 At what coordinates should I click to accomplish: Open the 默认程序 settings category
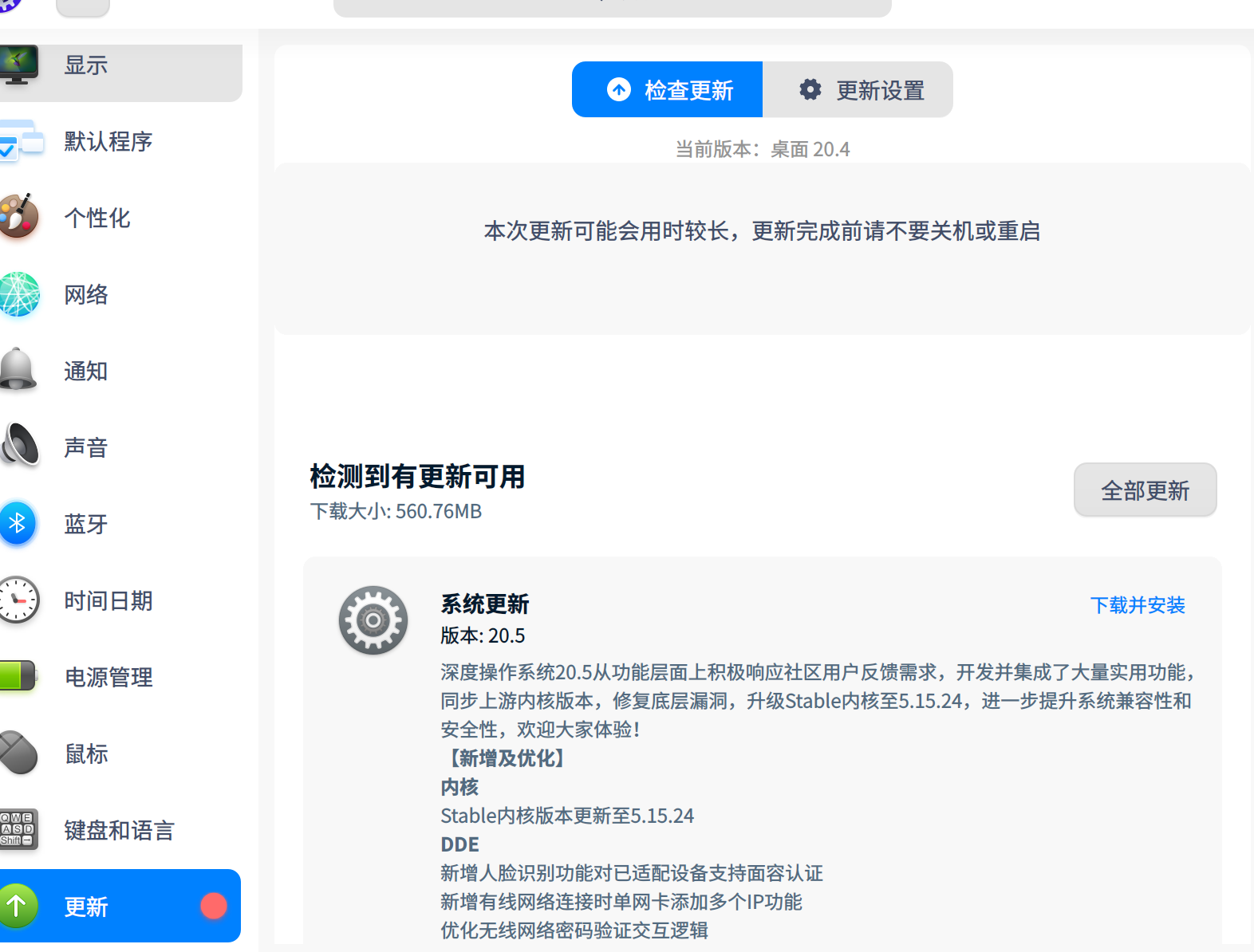tap(120, 142)
